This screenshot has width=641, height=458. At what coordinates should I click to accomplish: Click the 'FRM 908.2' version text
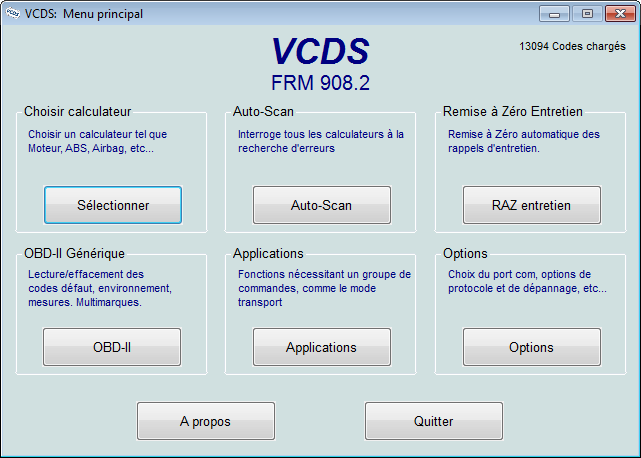[x=320, y=83]
